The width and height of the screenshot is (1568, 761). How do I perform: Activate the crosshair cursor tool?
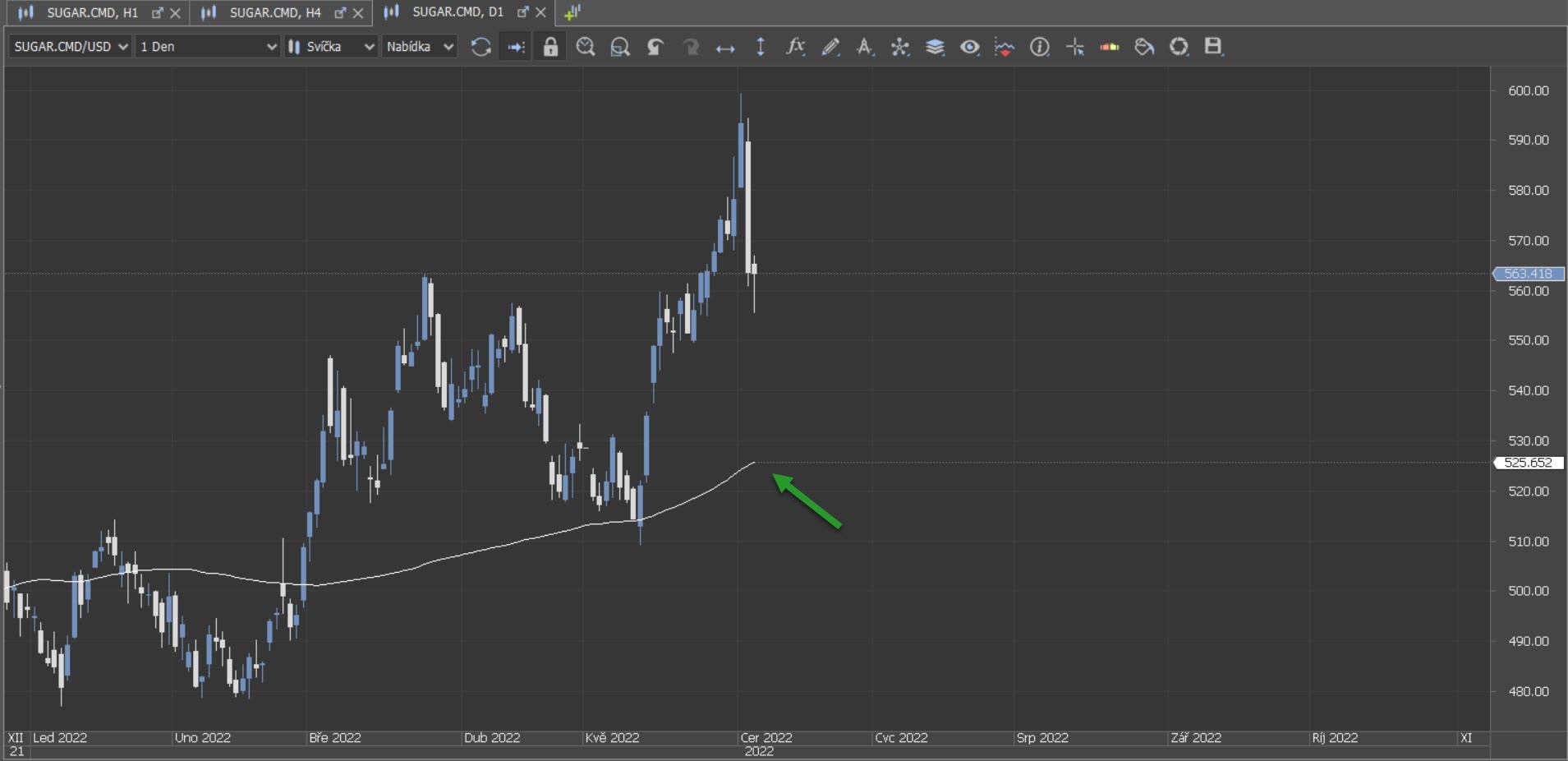1075,47
